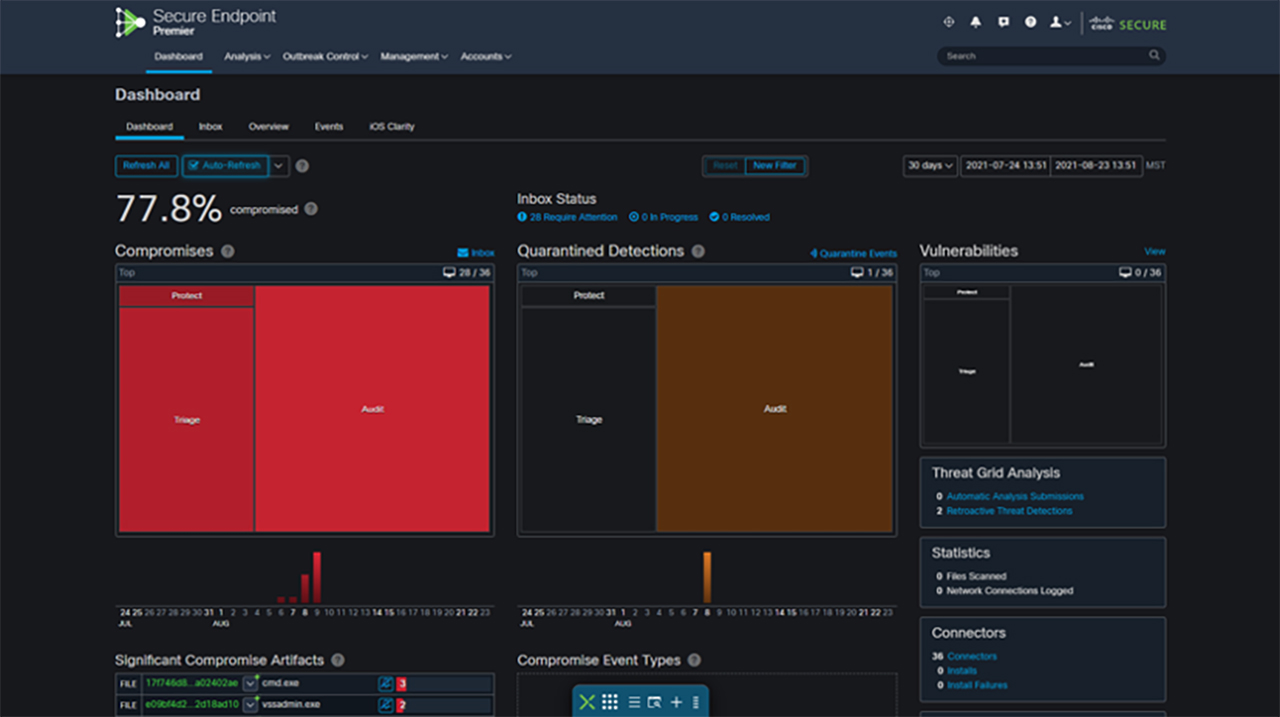Click the start date field 2021-07-24
This screenshot has height=717, width=1280.
(1005, 166)
